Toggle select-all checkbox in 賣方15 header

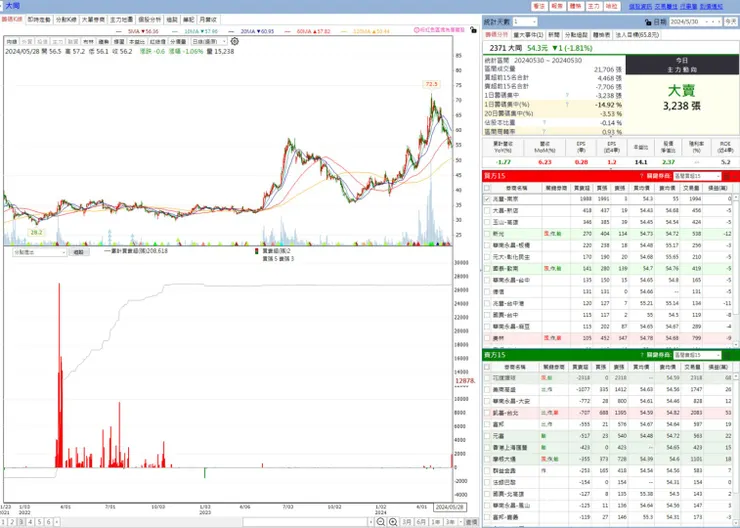tap(487, 367)
